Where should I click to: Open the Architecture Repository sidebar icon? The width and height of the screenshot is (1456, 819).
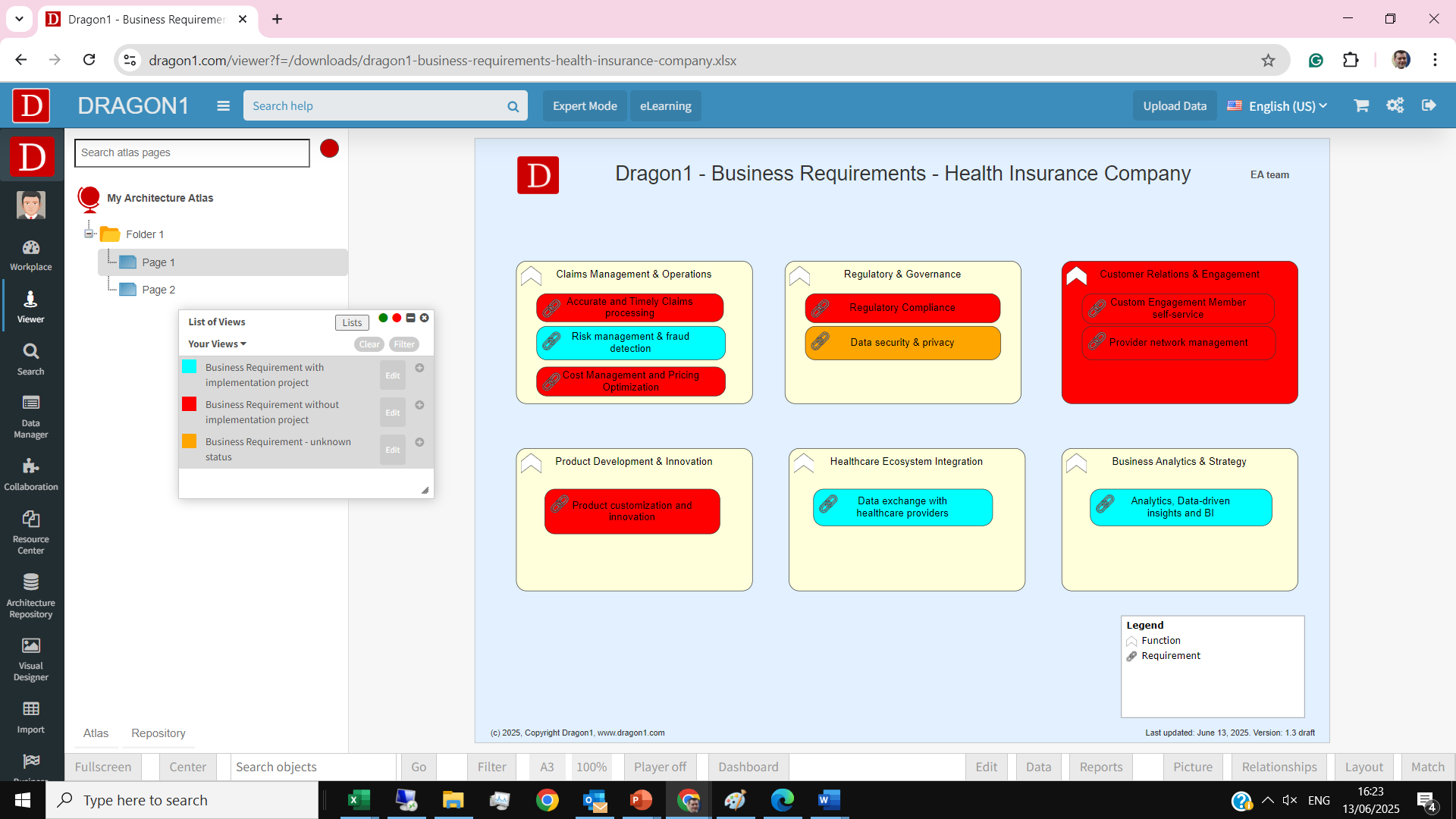pos(31,596)
